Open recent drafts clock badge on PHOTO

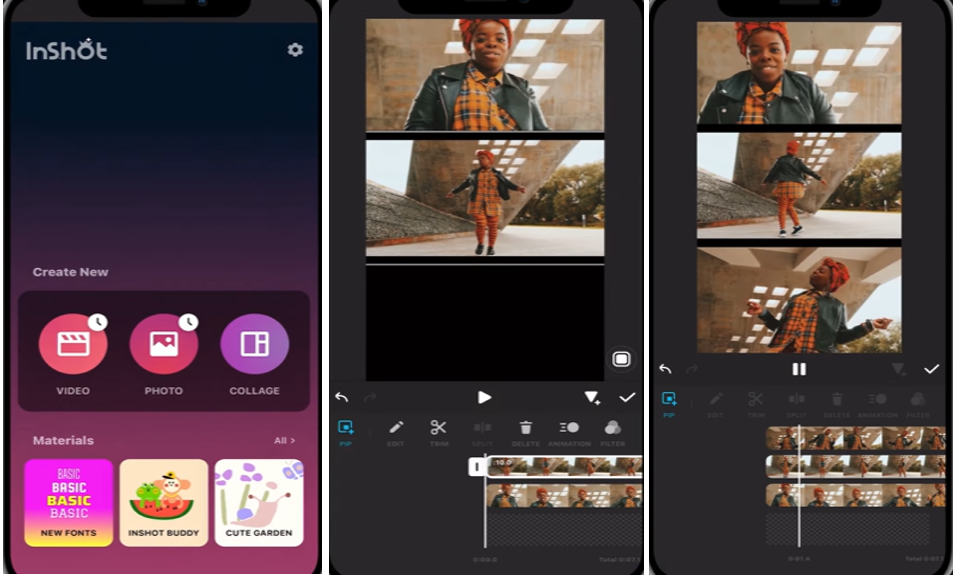coord(188,322)
